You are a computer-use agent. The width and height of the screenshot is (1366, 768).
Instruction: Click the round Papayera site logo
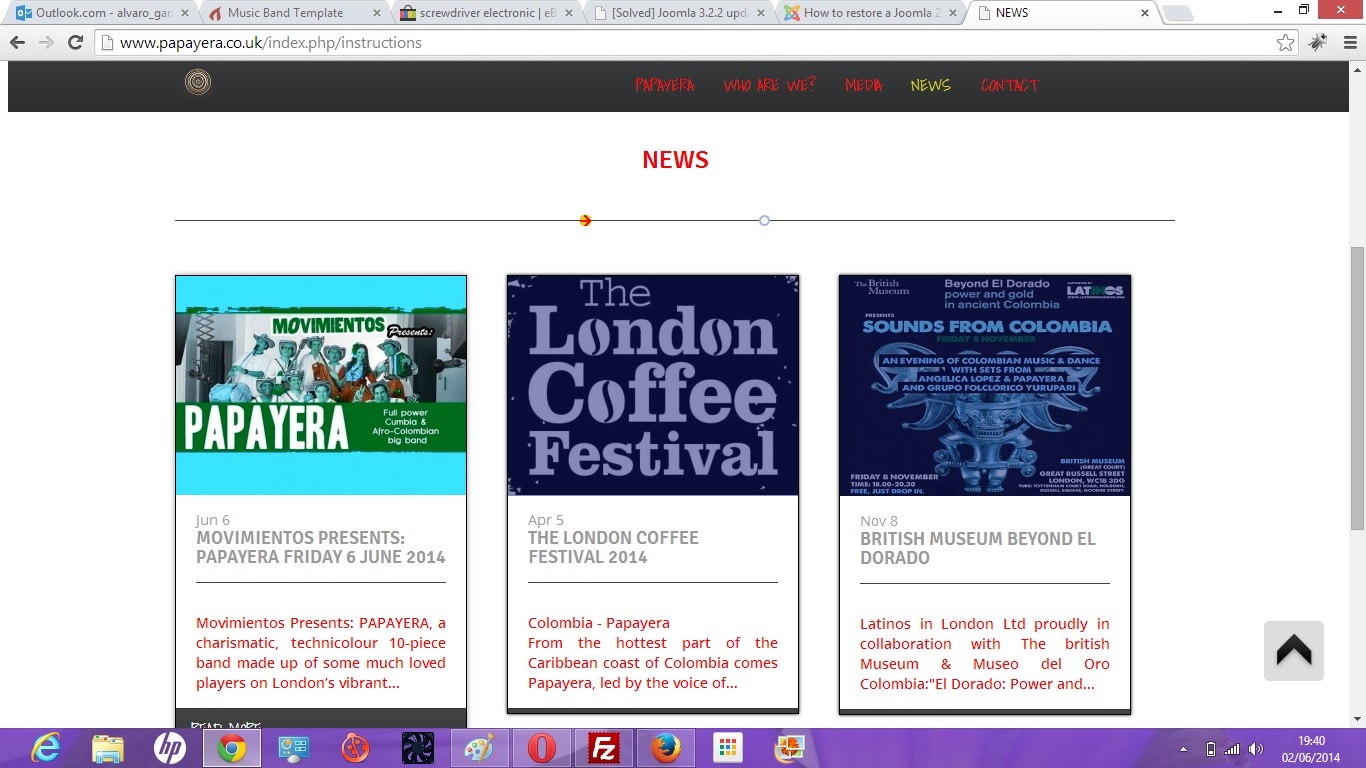(198, 82)
